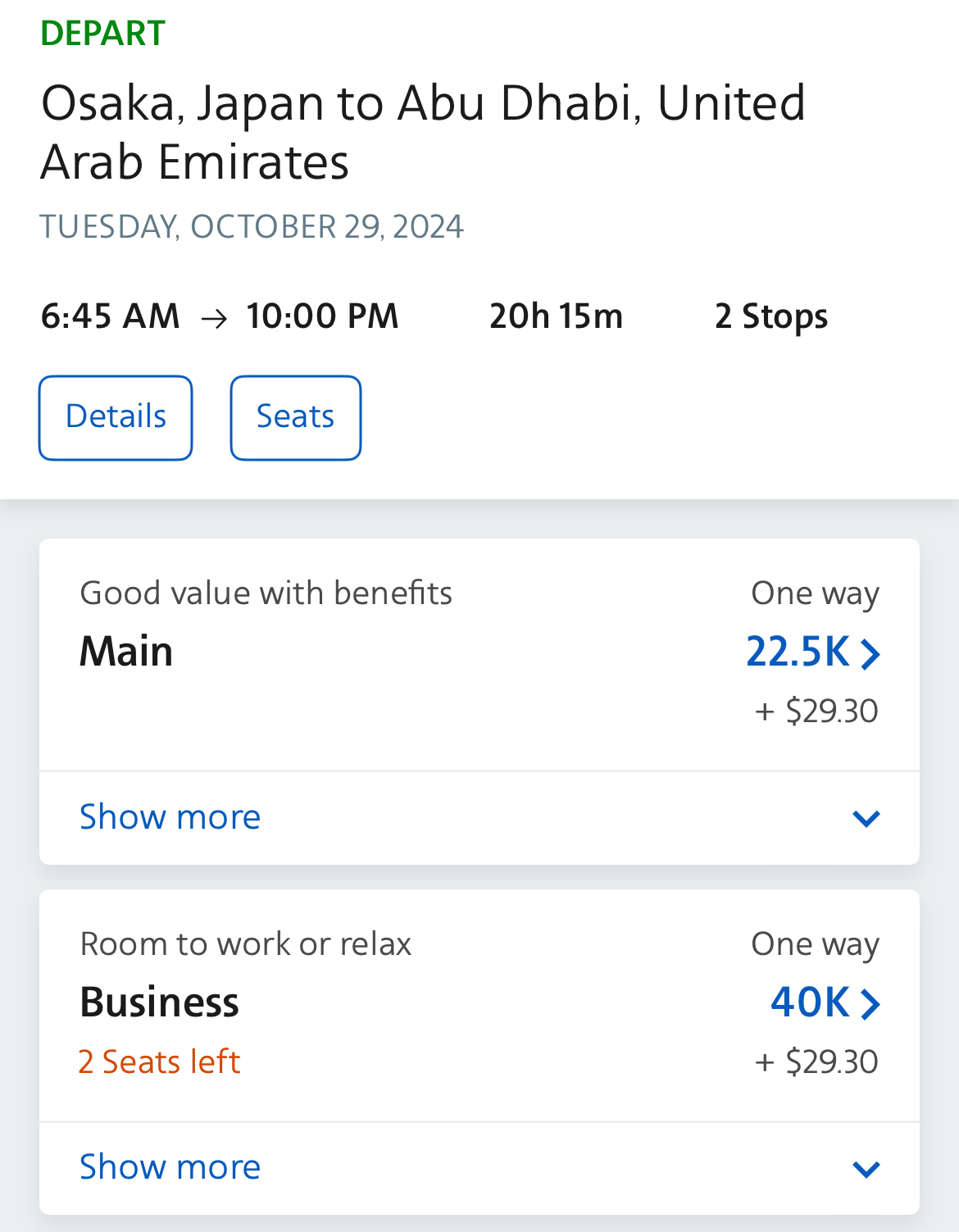Expand the Business fare down chevron
Screen dimensions: 959x1232
[866, 1169]
